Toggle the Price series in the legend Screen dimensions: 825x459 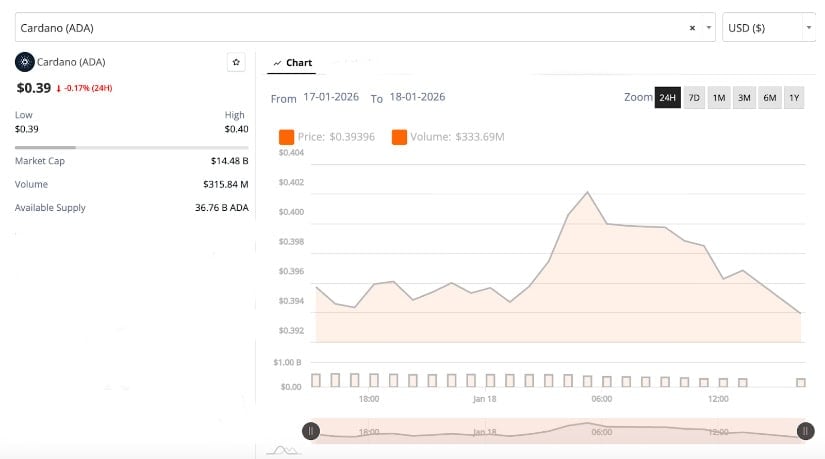[x=286, y=137]
